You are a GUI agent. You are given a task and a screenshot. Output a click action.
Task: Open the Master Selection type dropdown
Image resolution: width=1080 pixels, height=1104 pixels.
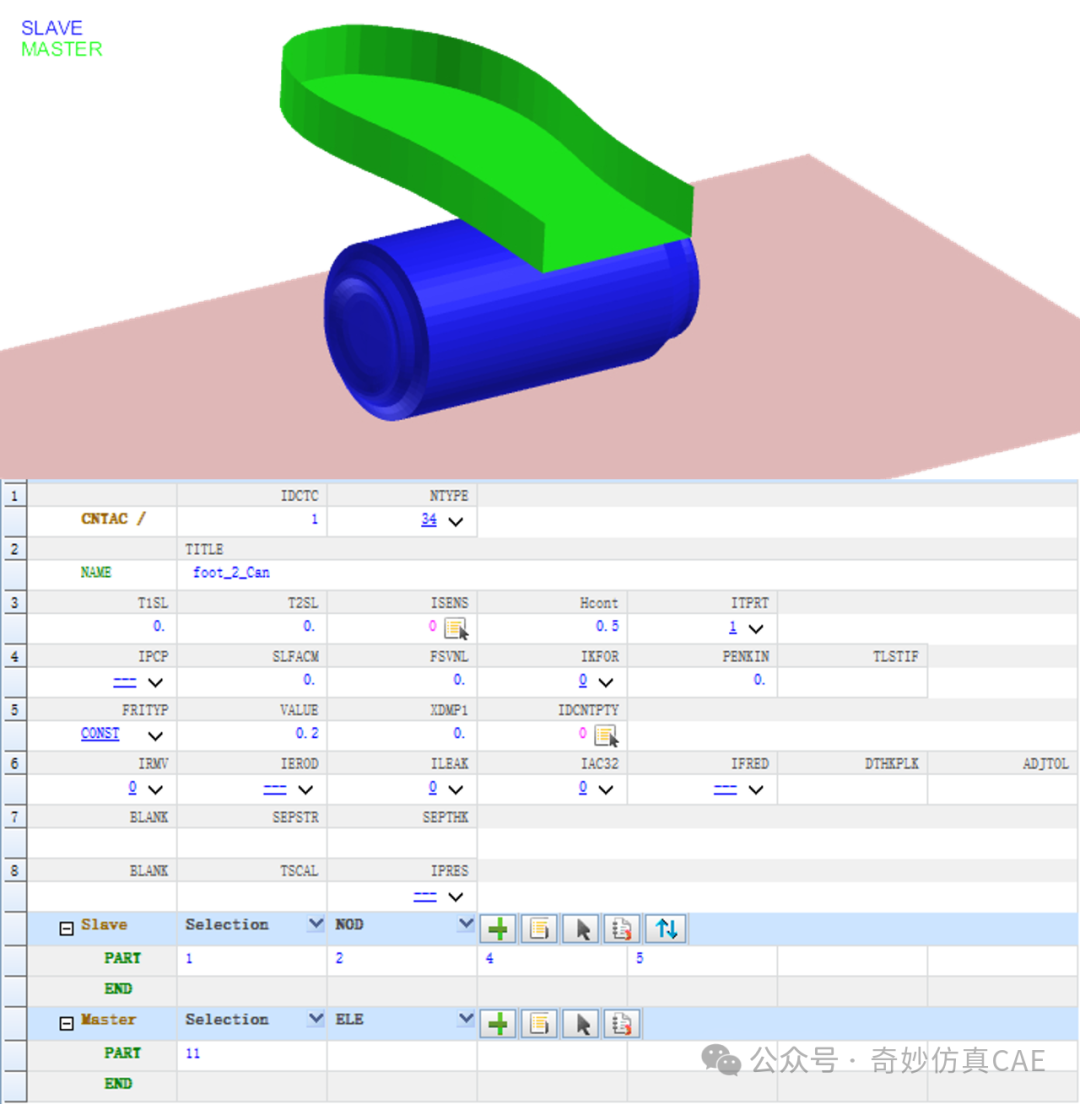point(316,1018)
